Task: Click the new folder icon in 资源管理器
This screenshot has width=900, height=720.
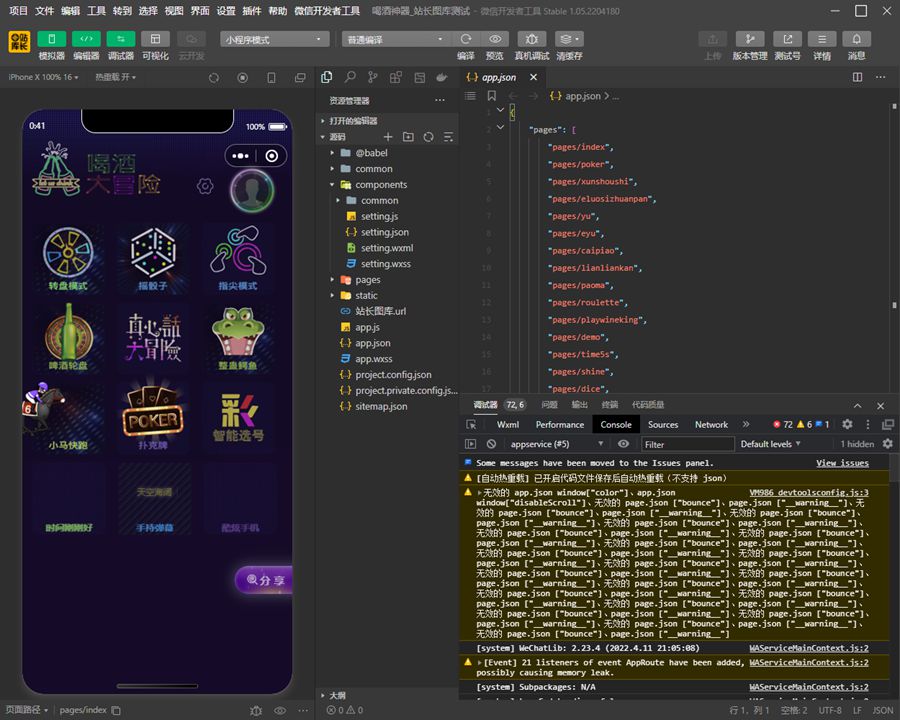Action: coord(408,137)
